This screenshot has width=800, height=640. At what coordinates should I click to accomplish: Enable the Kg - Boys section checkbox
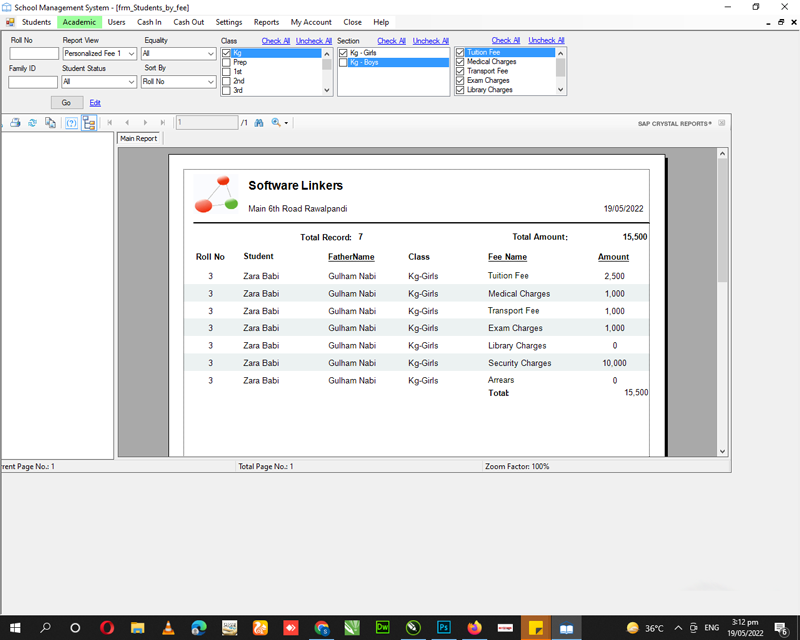(x=344, y=62)
